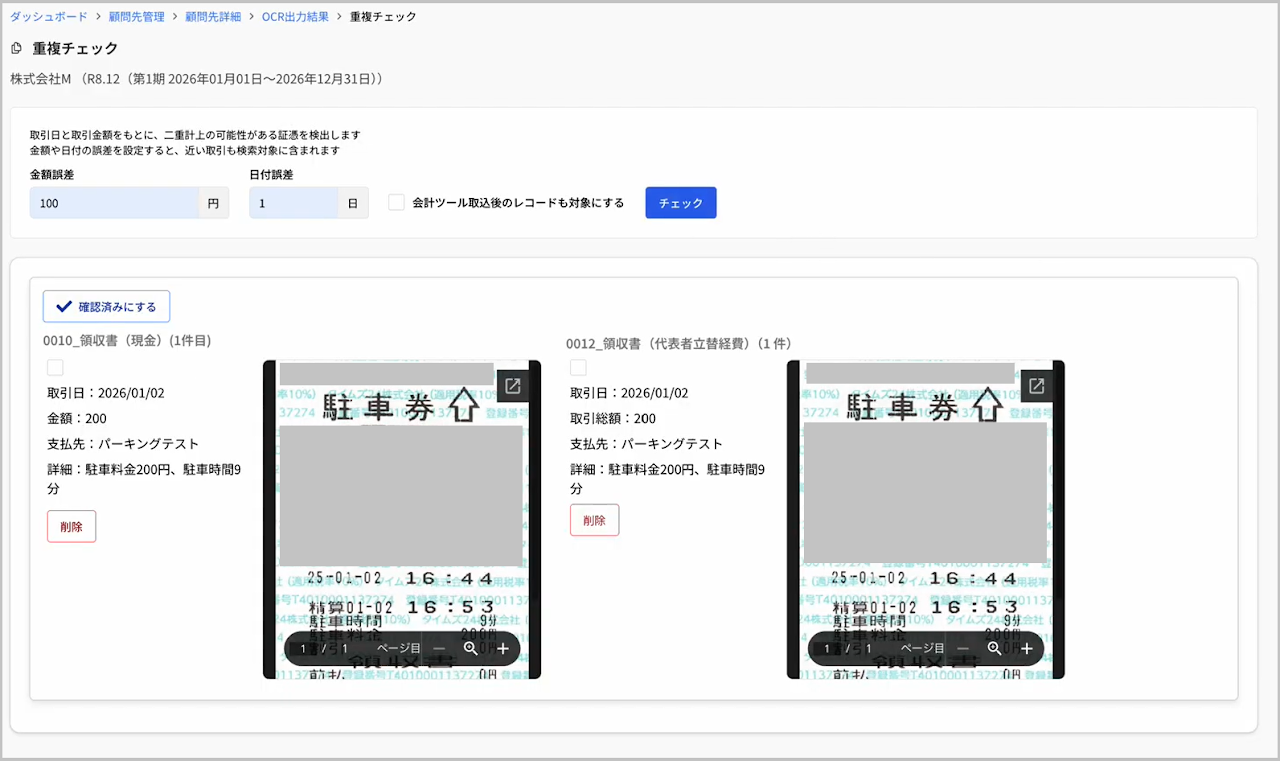
Task: Click 金額：200 text in left record
Action: click(77, 418)
